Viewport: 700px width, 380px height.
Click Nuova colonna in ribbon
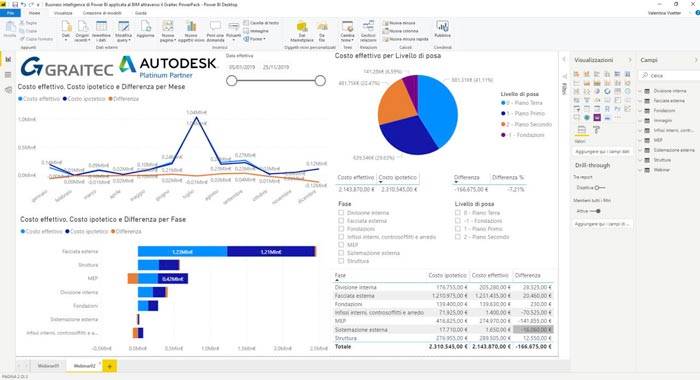[x=401, y=31]
